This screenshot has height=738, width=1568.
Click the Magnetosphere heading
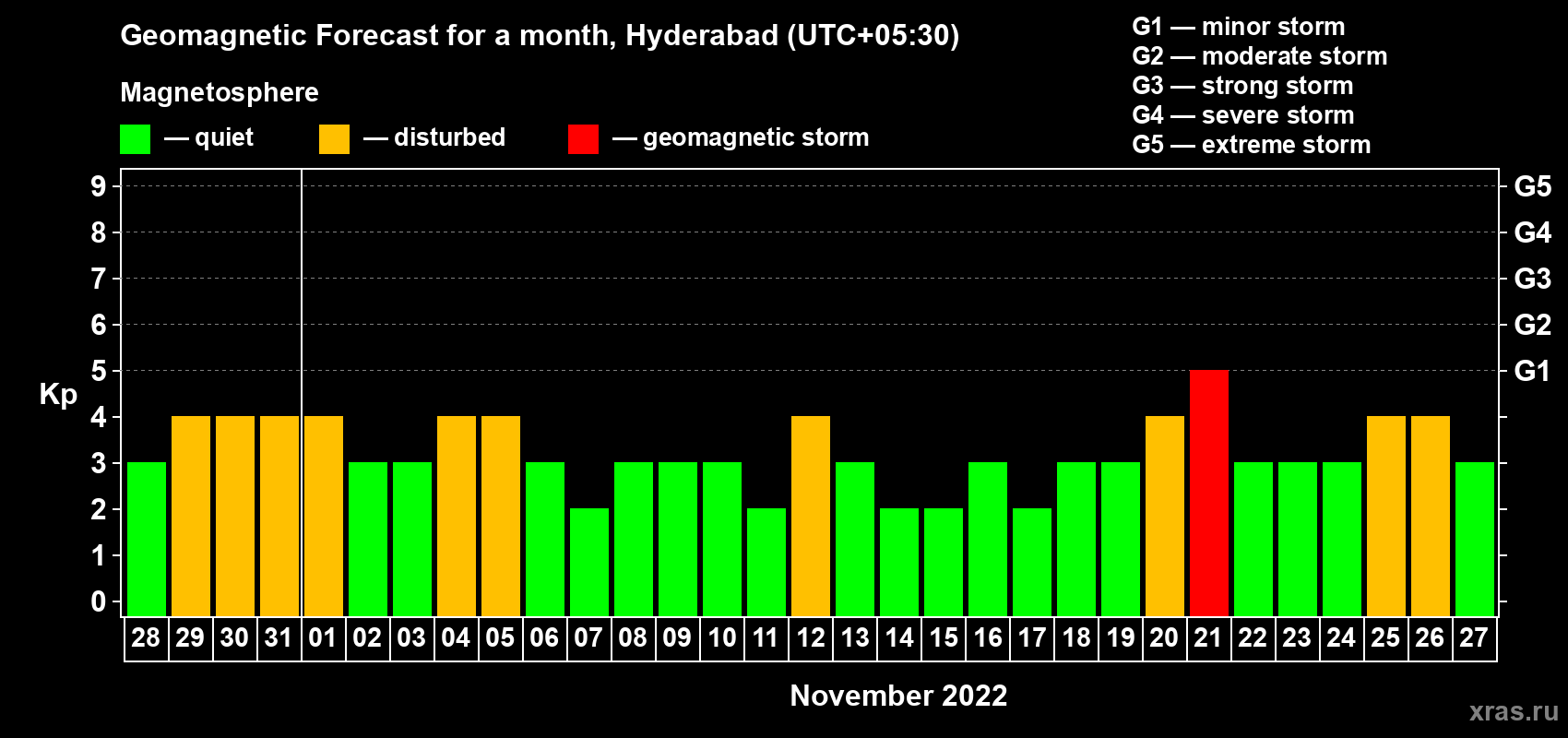pyautogui.click(x=220, y=92)
